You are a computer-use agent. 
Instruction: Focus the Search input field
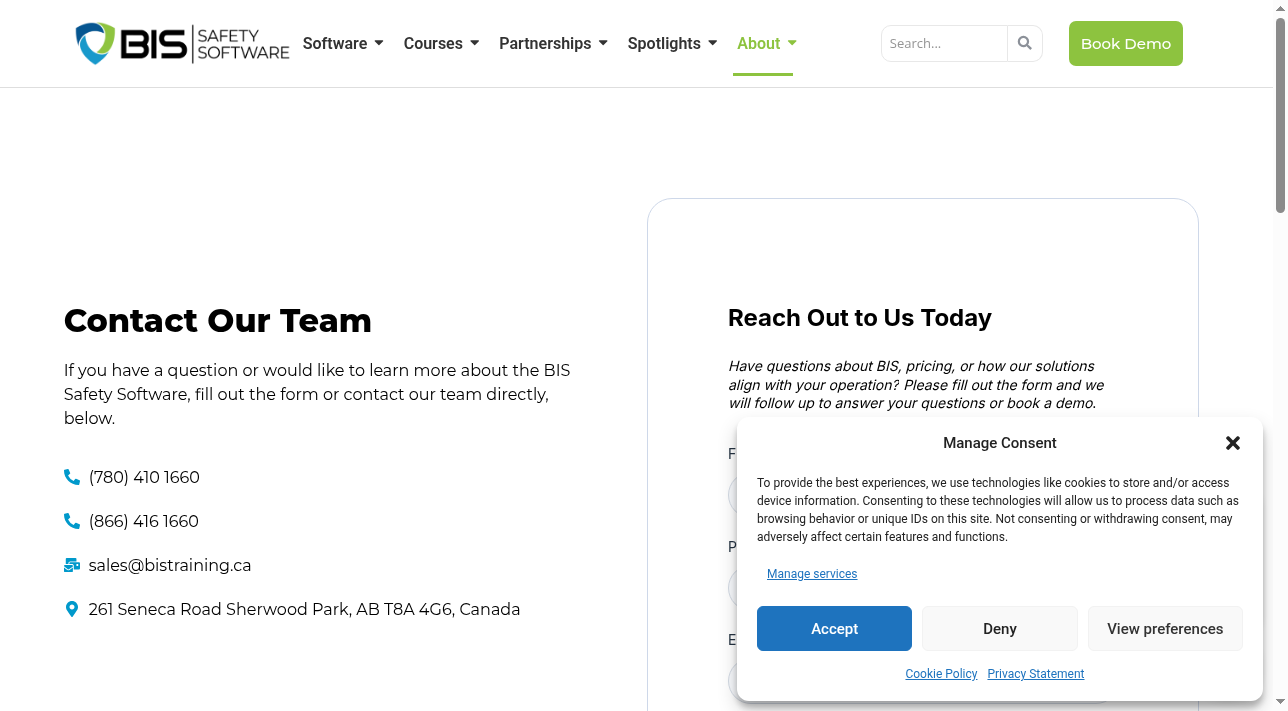[944, 43]
